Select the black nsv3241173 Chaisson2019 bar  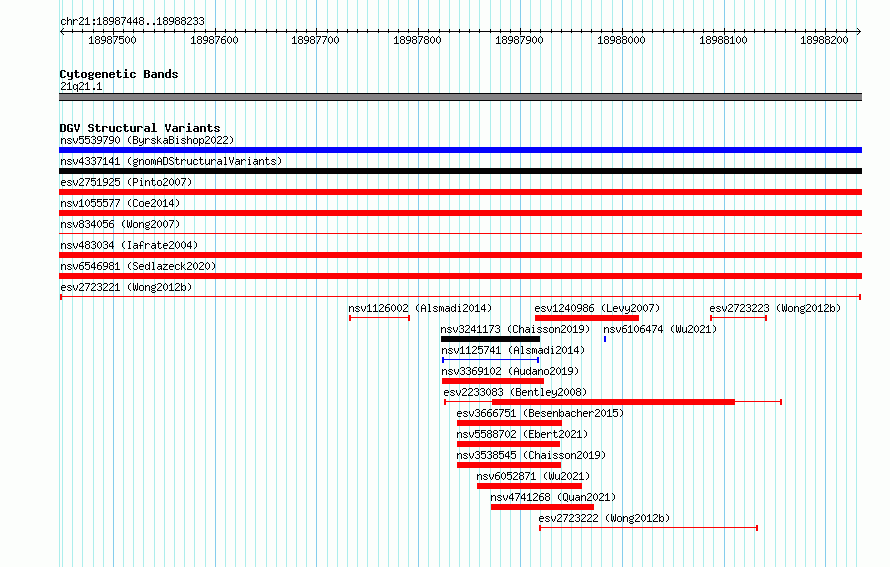click(x=490, y=339)
